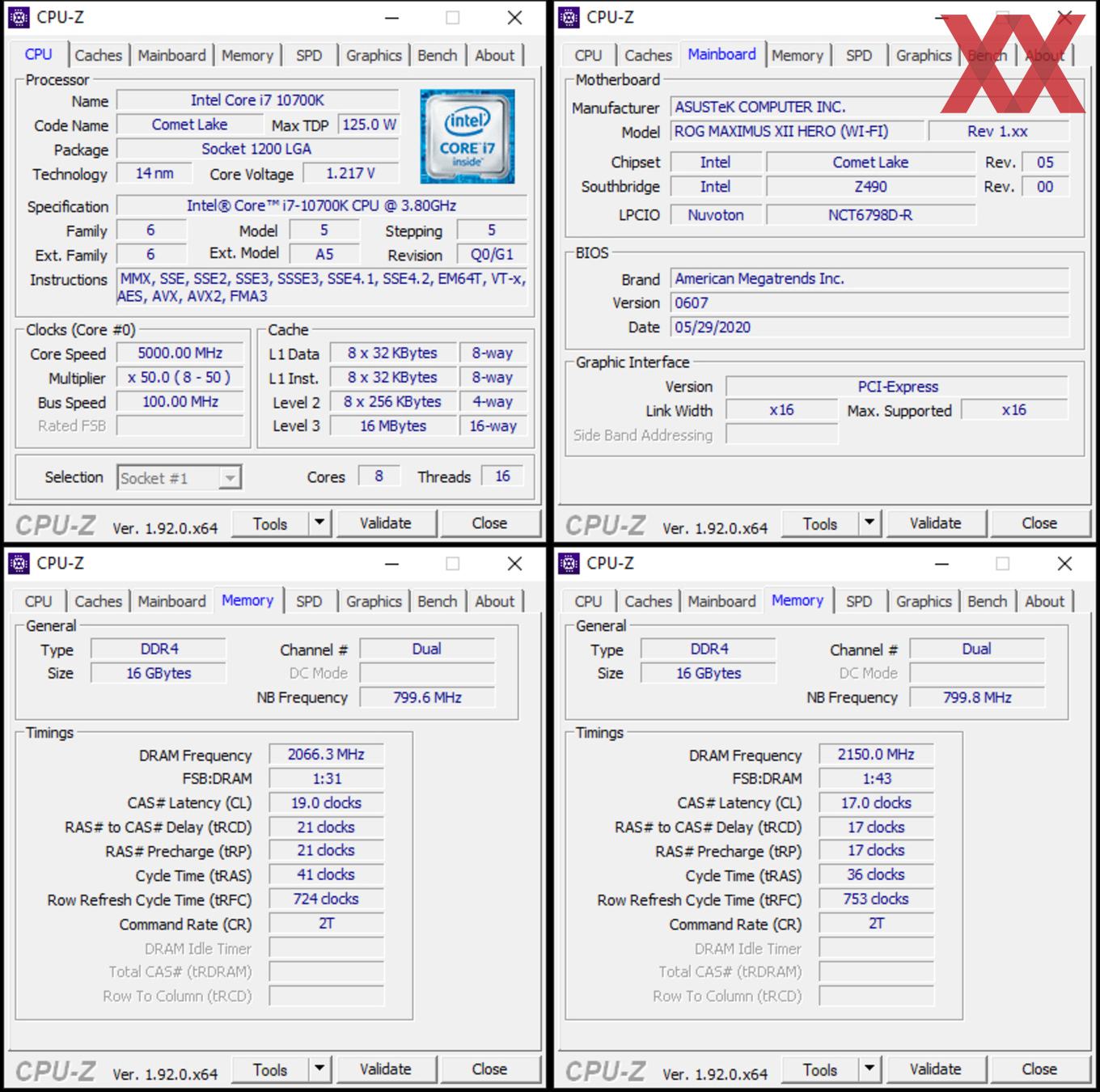Click BIOS Version field 0607

point(869,303)
